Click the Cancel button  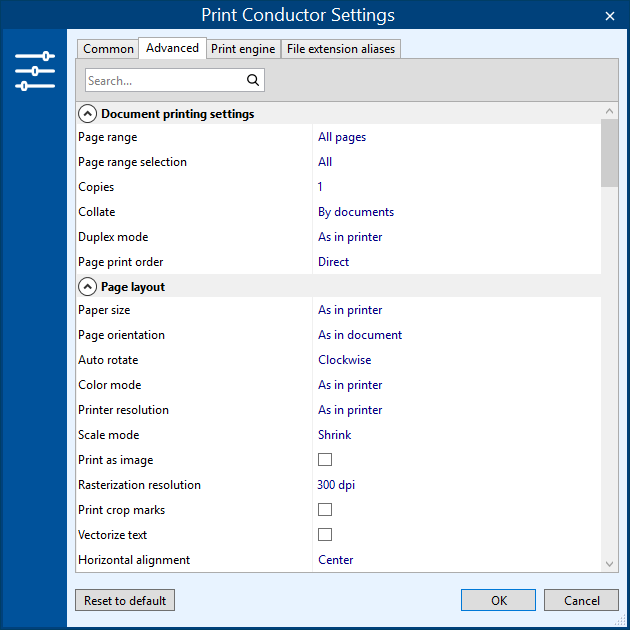tap(581, 600)
